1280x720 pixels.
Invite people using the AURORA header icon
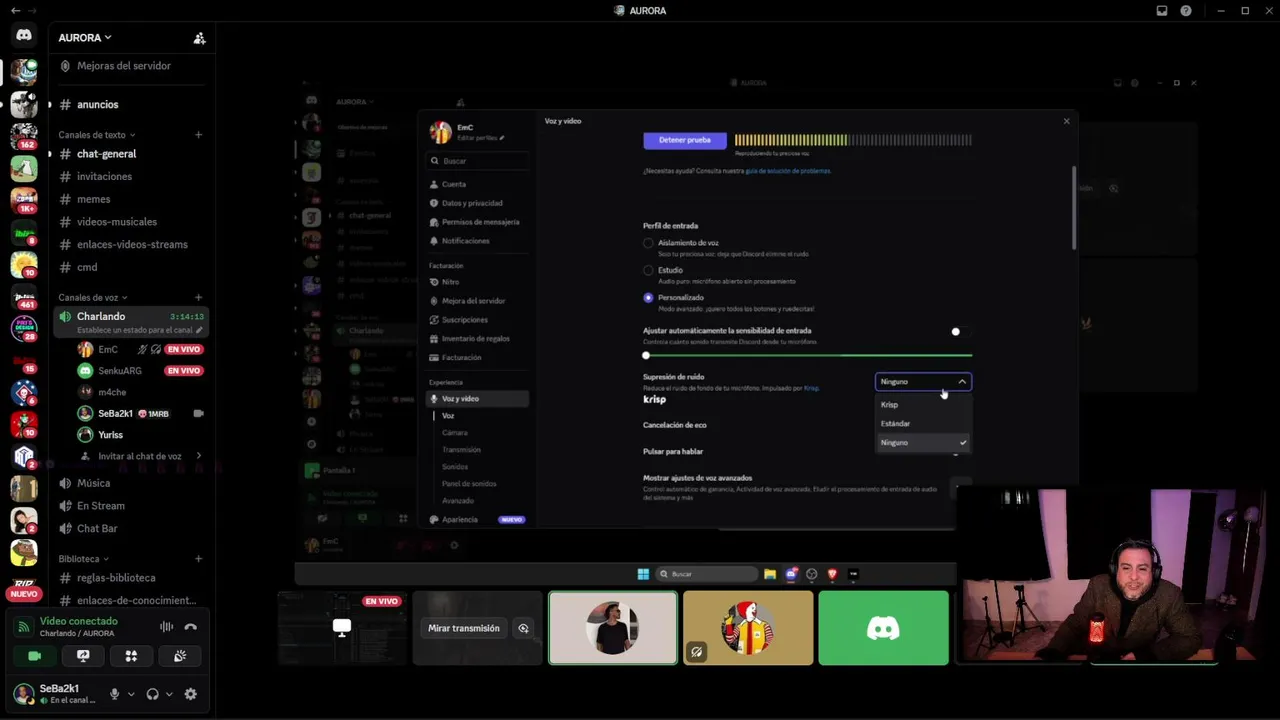[199, 38]
